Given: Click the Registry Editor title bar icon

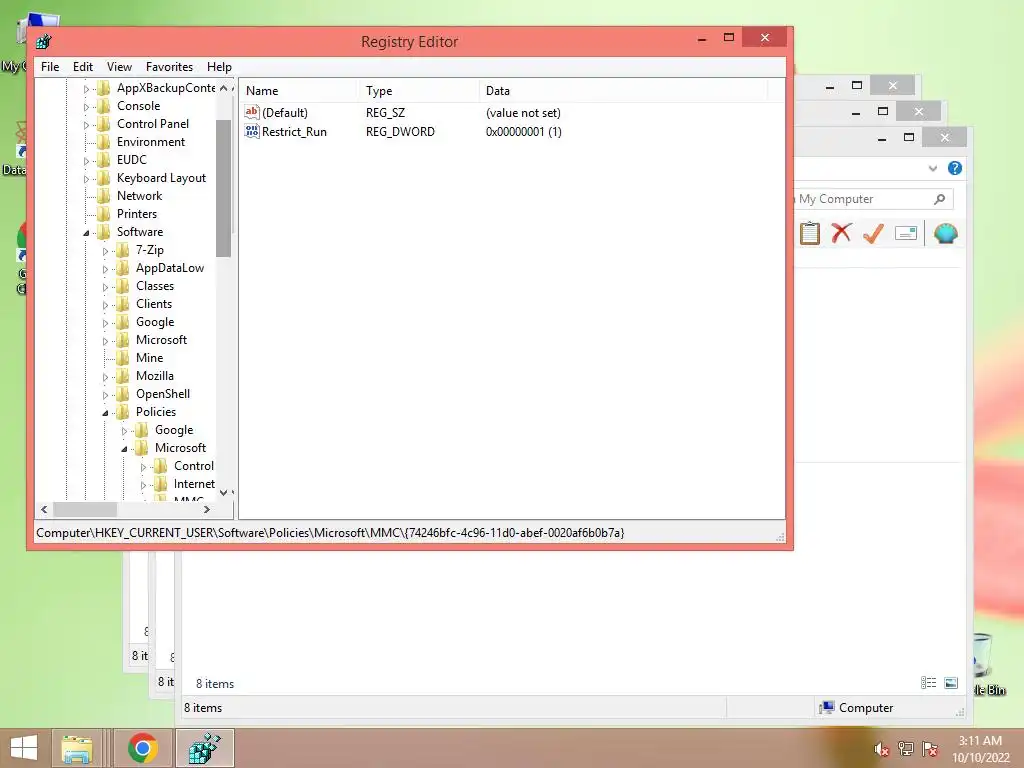Looking at the screenshot, I should [44, 41].
